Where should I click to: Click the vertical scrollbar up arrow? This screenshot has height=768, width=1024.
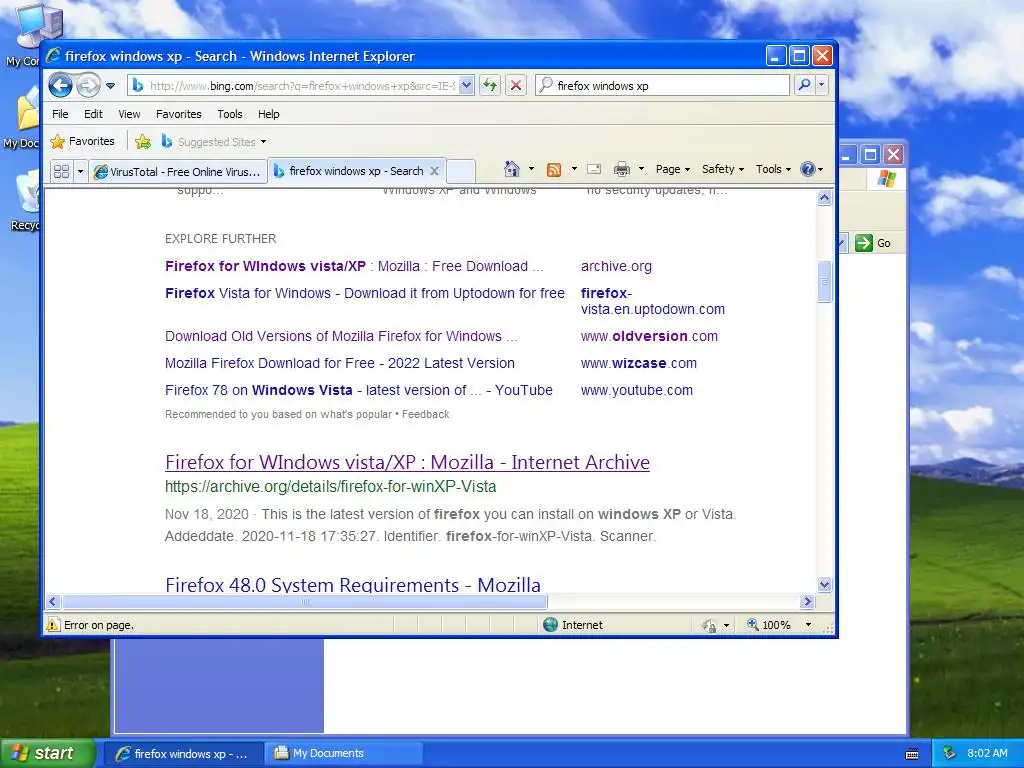(x=824, y=198)
